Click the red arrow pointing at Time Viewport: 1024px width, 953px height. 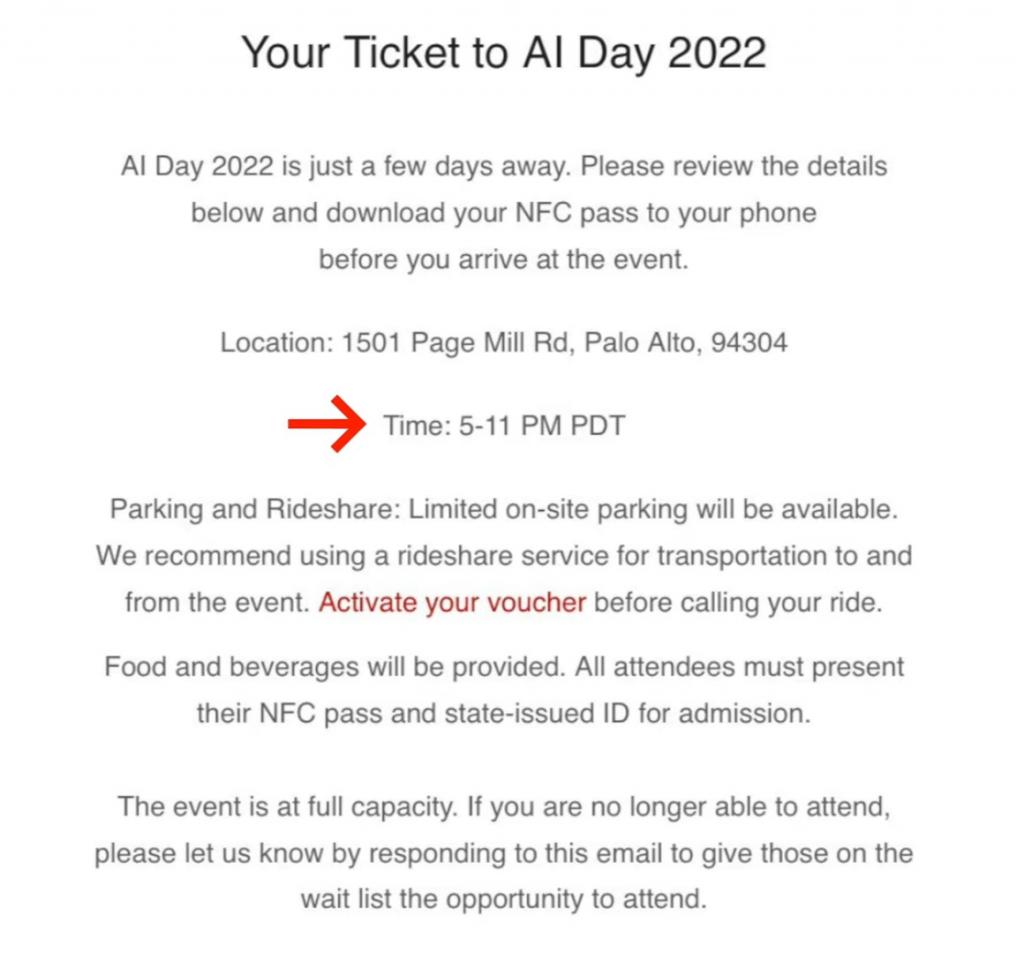pyautogui.click(x=327, y=424)
